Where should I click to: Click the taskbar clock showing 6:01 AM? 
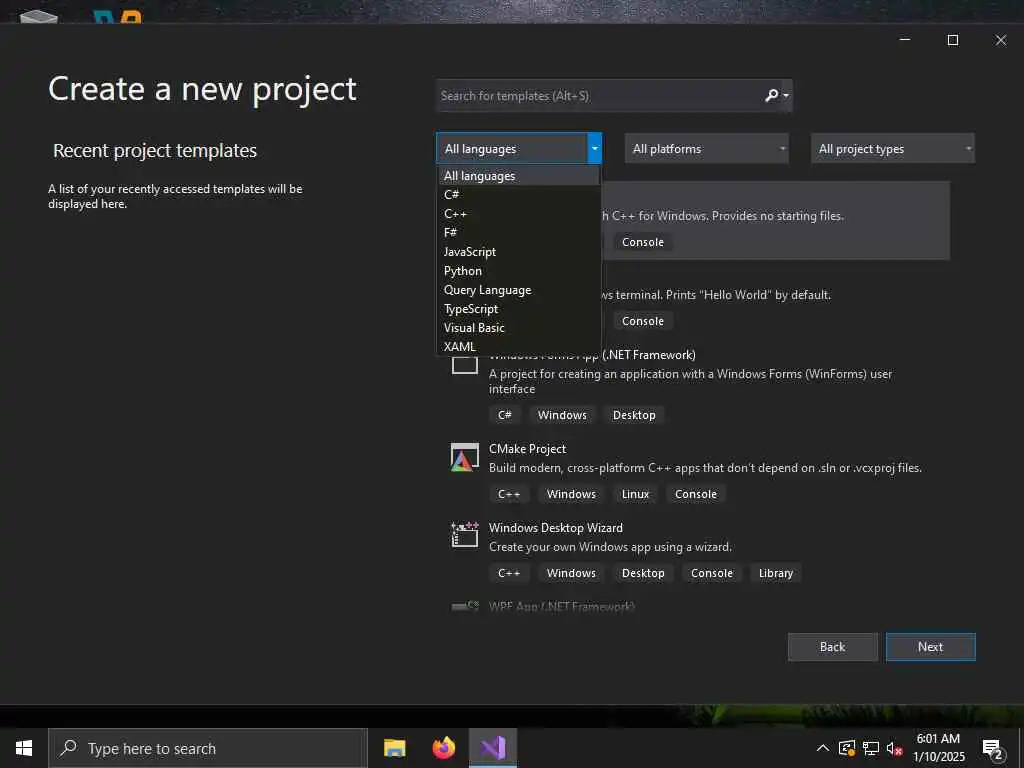tap(938, 748)
